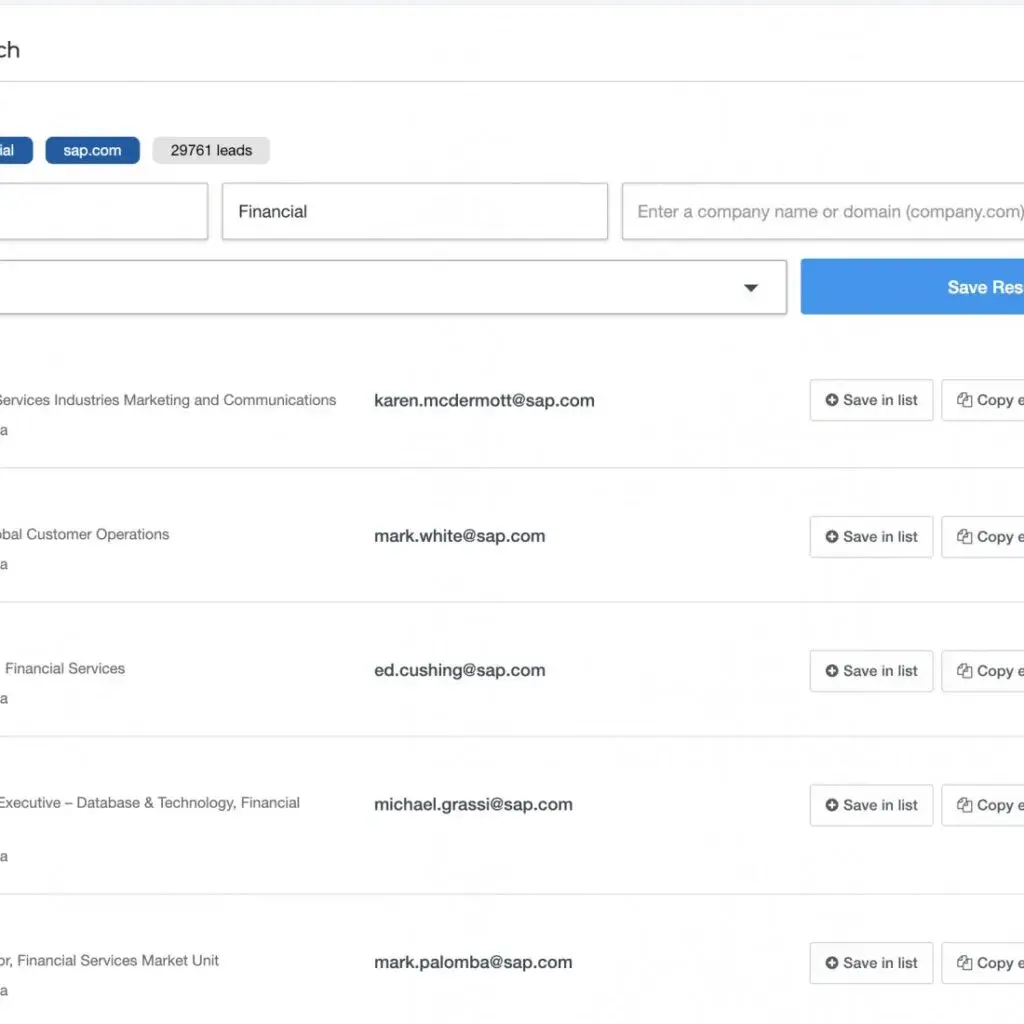The image size is (1024, 1024).
Task: Open the dropdown with the caret arrow
Action: [392, 287]
